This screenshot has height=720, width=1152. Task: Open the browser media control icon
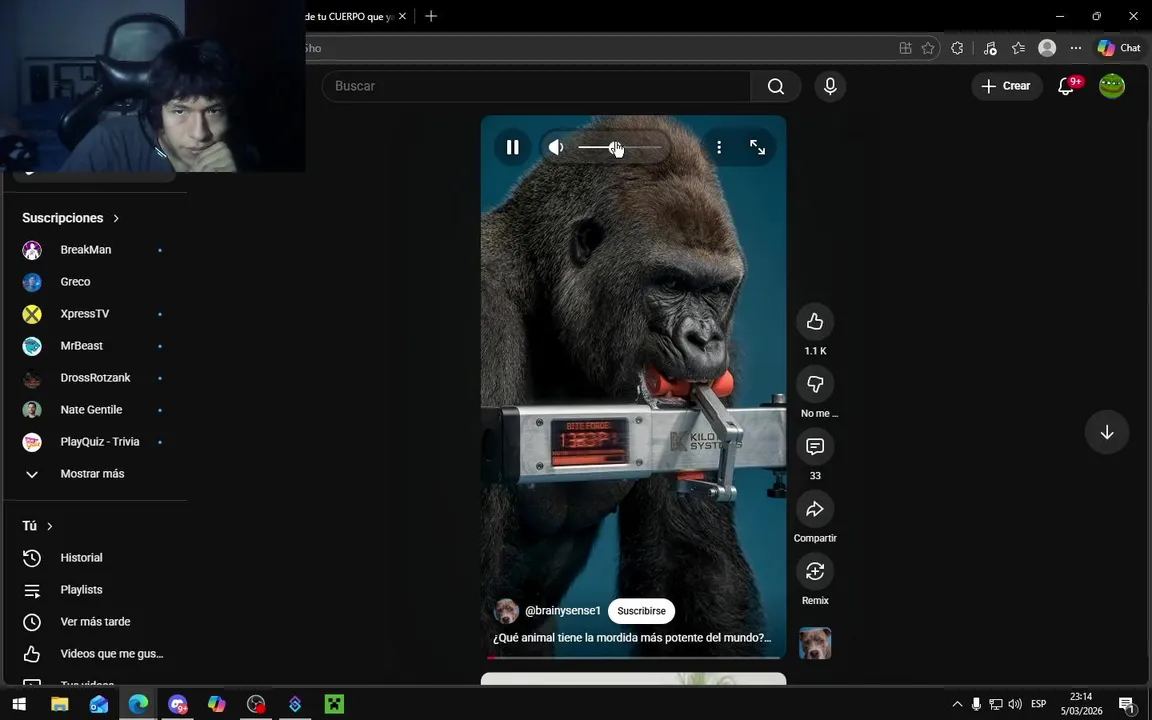coord(990,48)
